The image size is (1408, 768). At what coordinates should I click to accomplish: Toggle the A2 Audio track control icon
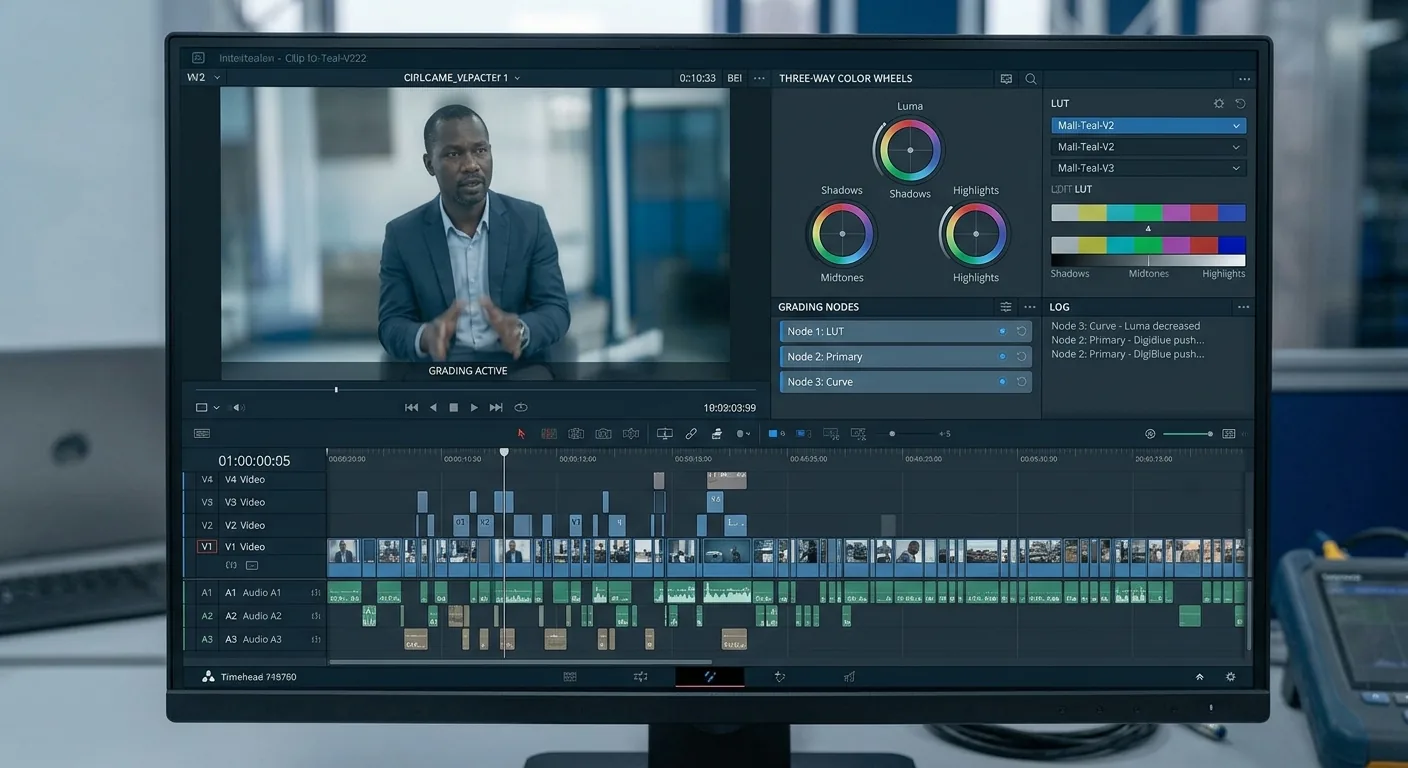pos(316,616)
